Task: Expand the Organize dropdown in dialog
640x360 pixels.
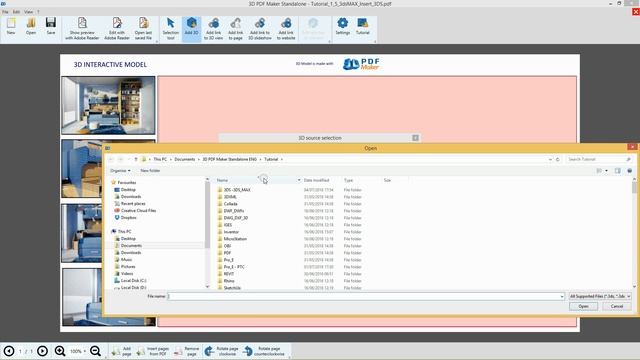Action: point(120,171)
